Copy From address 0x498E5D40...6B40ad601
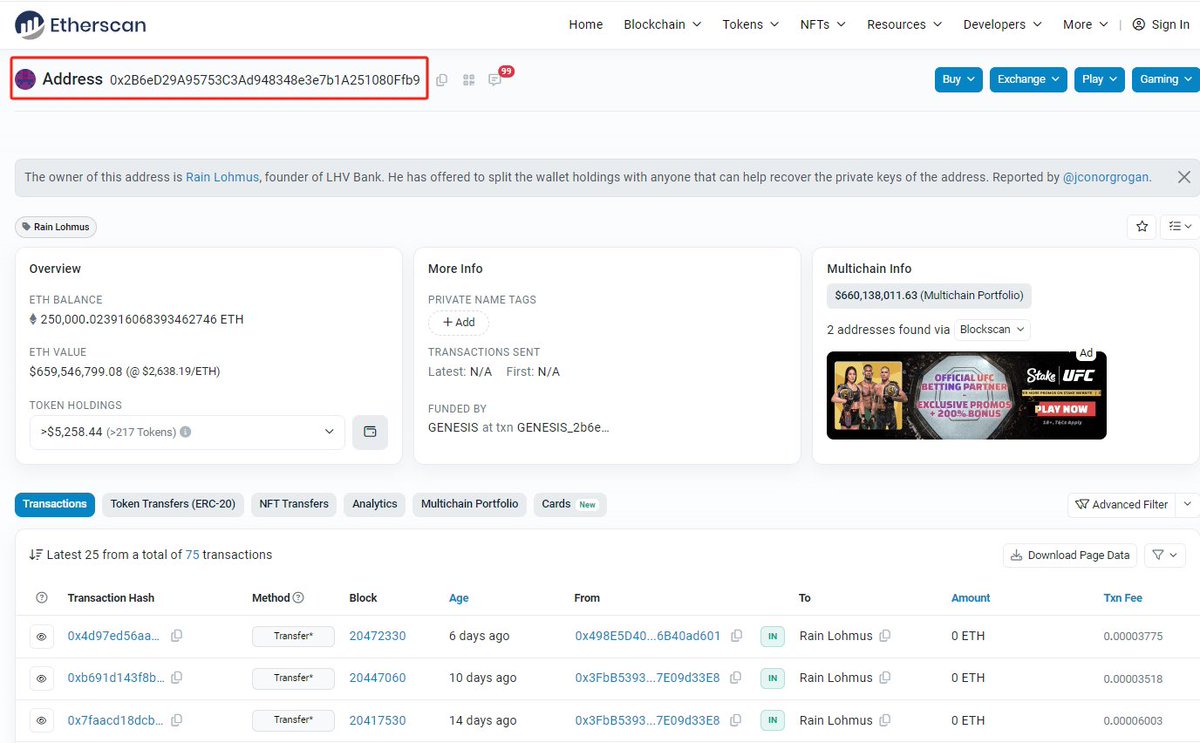 coord(737,636)
